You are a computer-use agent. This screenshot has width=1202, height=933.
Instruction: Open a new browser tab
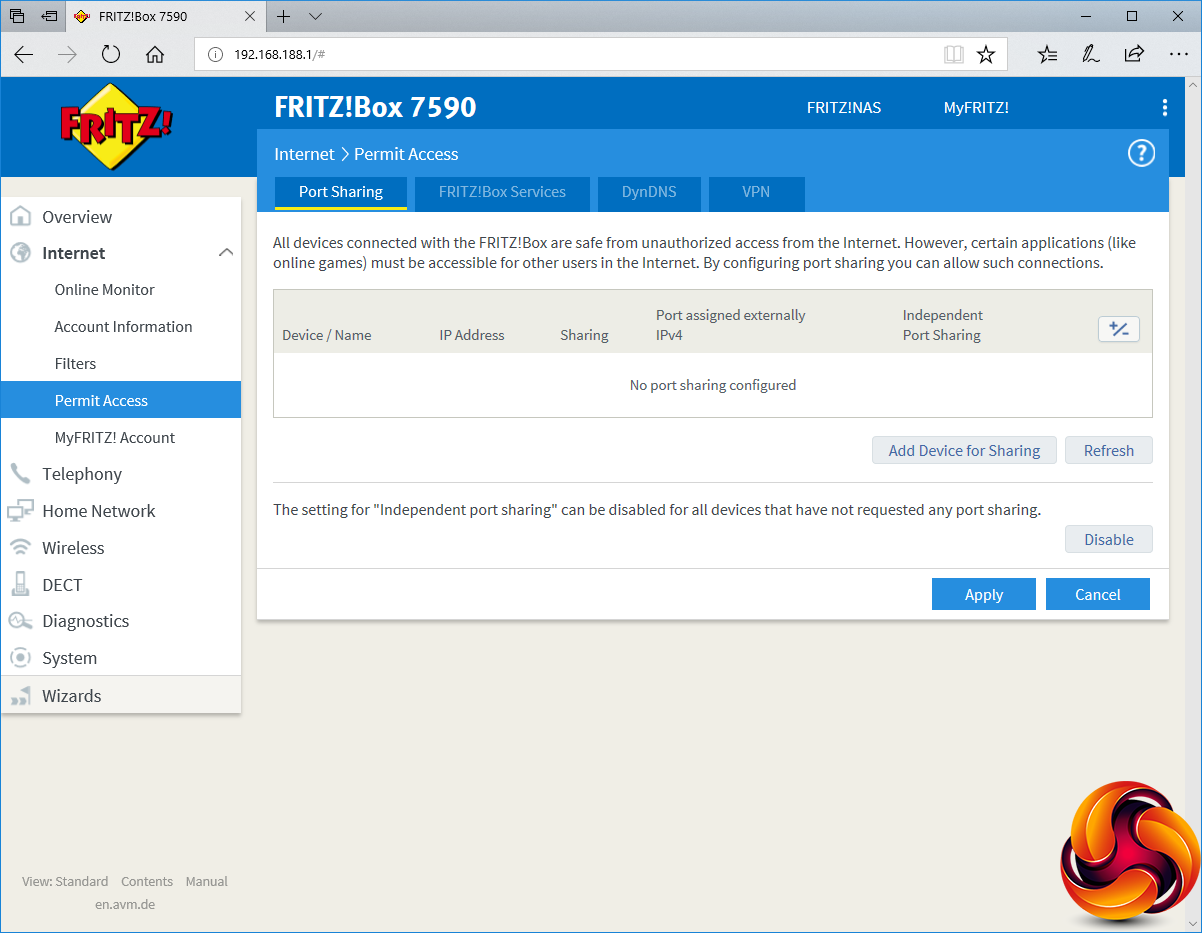click(x=284, y=17)
